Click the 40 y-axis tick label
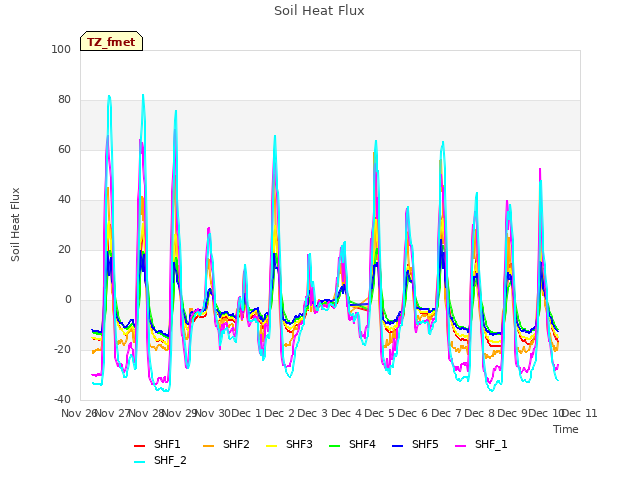 pos(64,200)
